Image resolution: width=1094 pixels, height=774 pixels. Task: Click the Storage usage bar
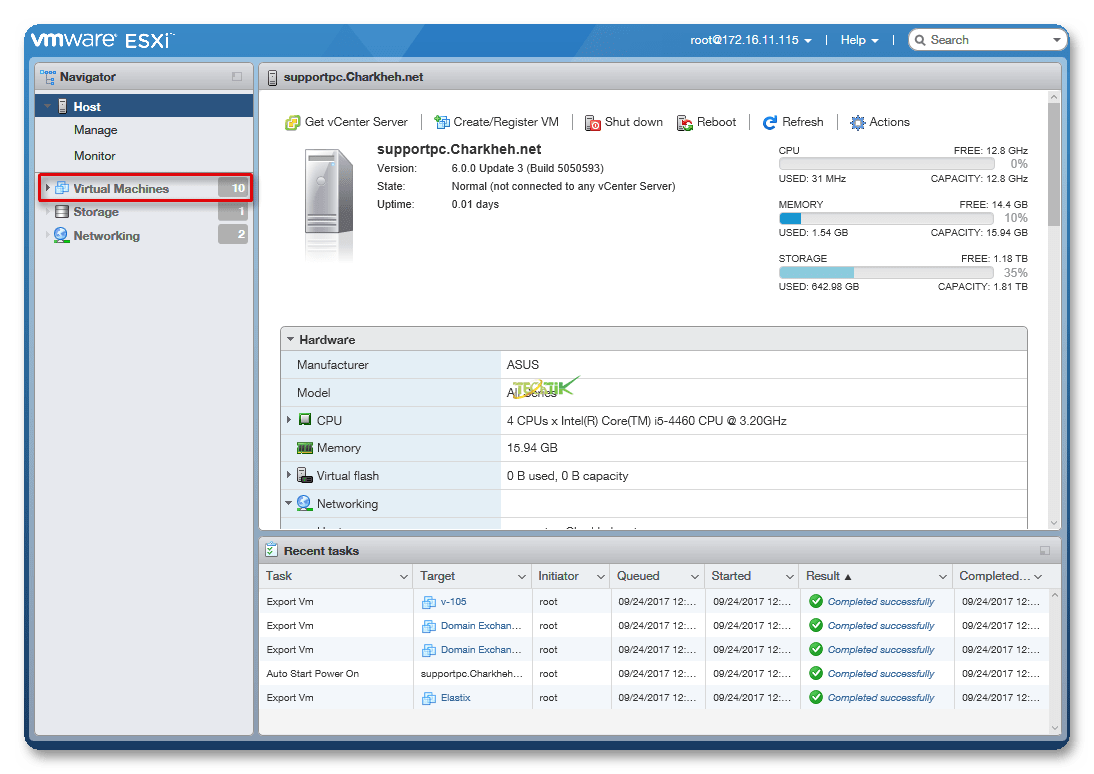(886, 272)
